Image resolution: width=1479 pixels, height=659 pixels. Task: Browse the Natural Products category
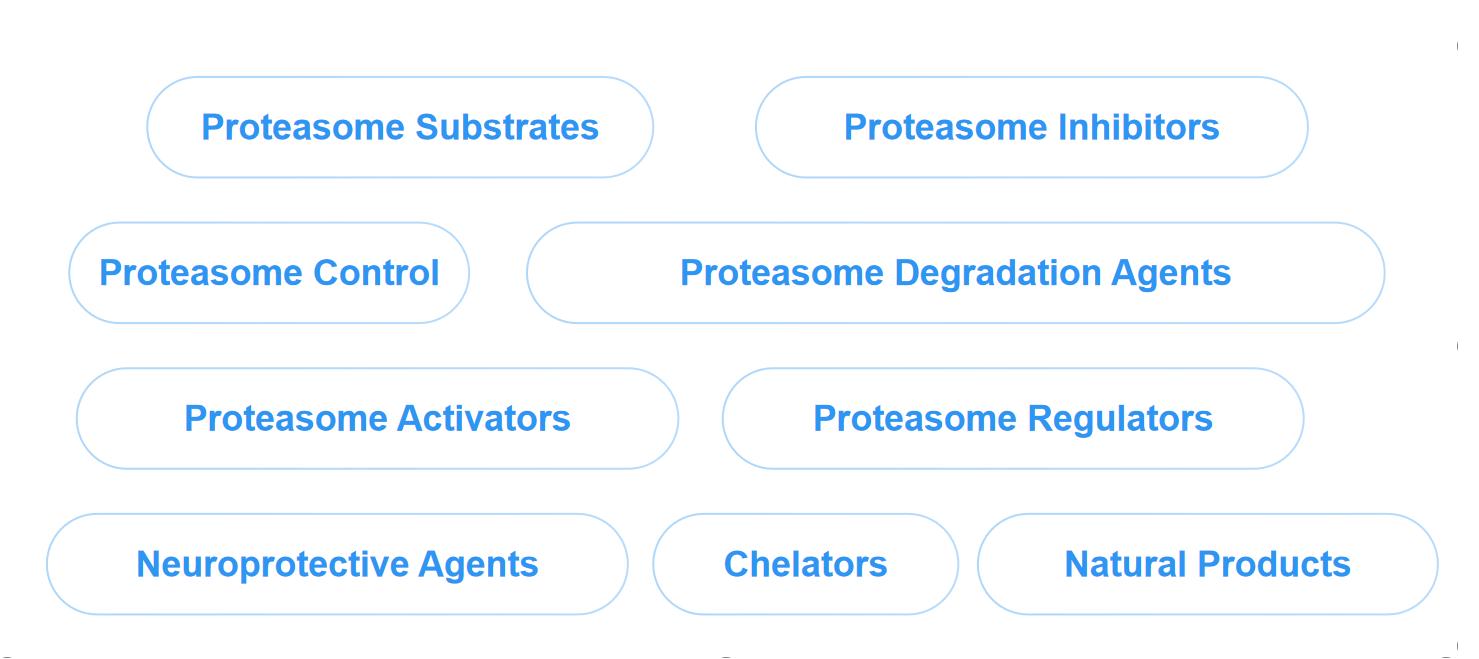[1206, 564]
